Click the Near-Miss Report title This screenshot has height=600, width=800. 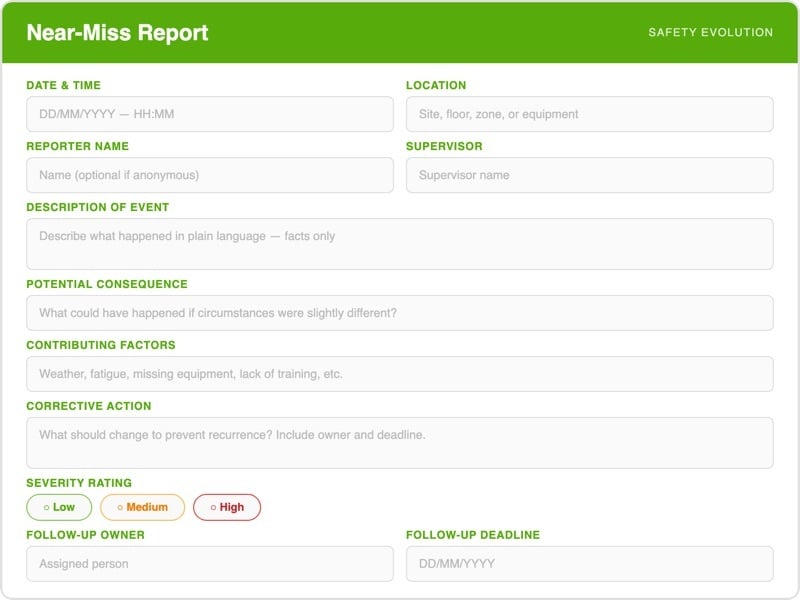(x=116, y=32)
